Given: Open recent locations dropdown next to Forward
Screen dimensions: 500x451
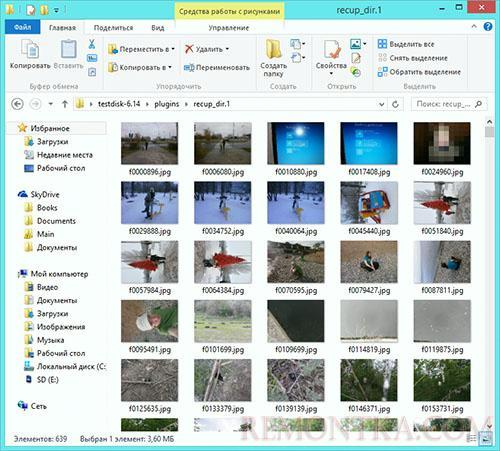Looking at the screenshot, I should [x=51, y=104].
